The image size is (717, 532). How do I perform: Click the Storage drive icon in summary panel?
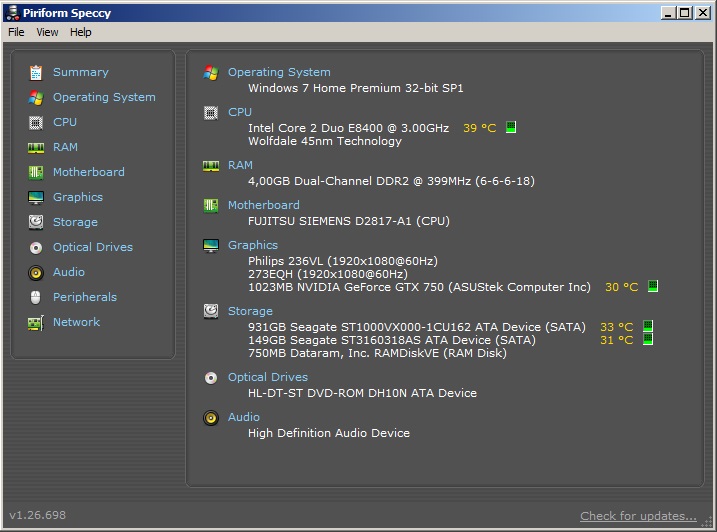(211, 311)
